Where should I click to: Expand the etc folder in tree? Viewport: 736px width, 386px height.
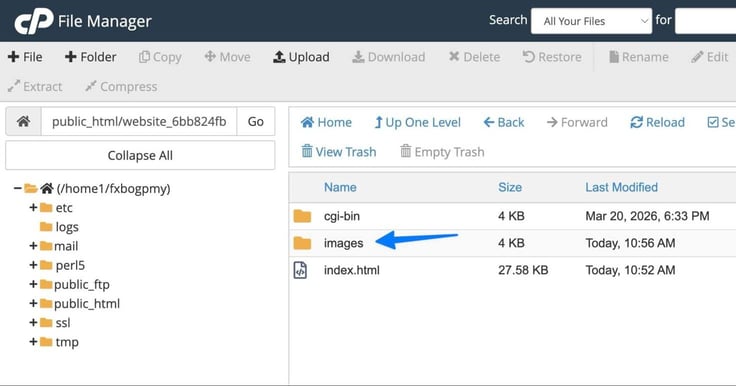pos(33,208)
